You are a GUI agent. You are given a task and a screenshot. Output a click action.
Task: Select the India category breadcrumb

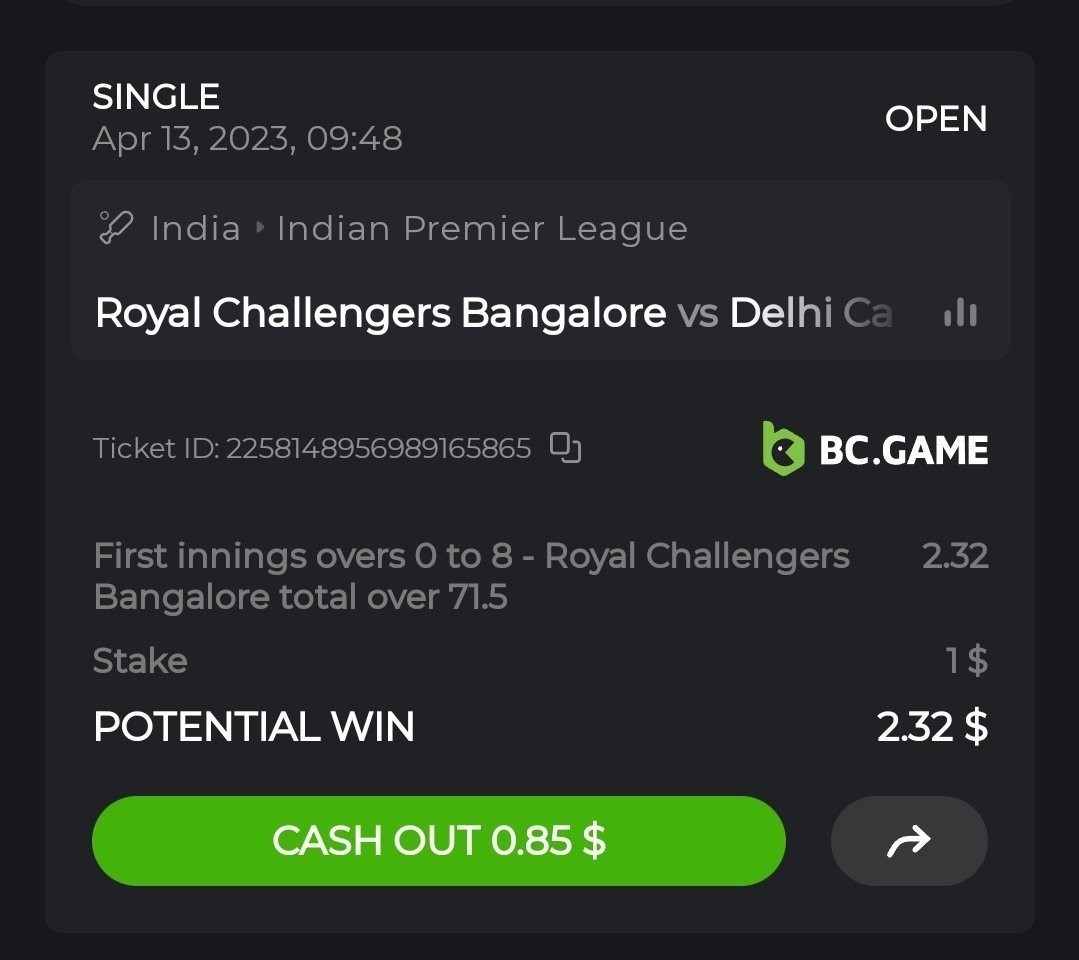(x=196, y=228)
